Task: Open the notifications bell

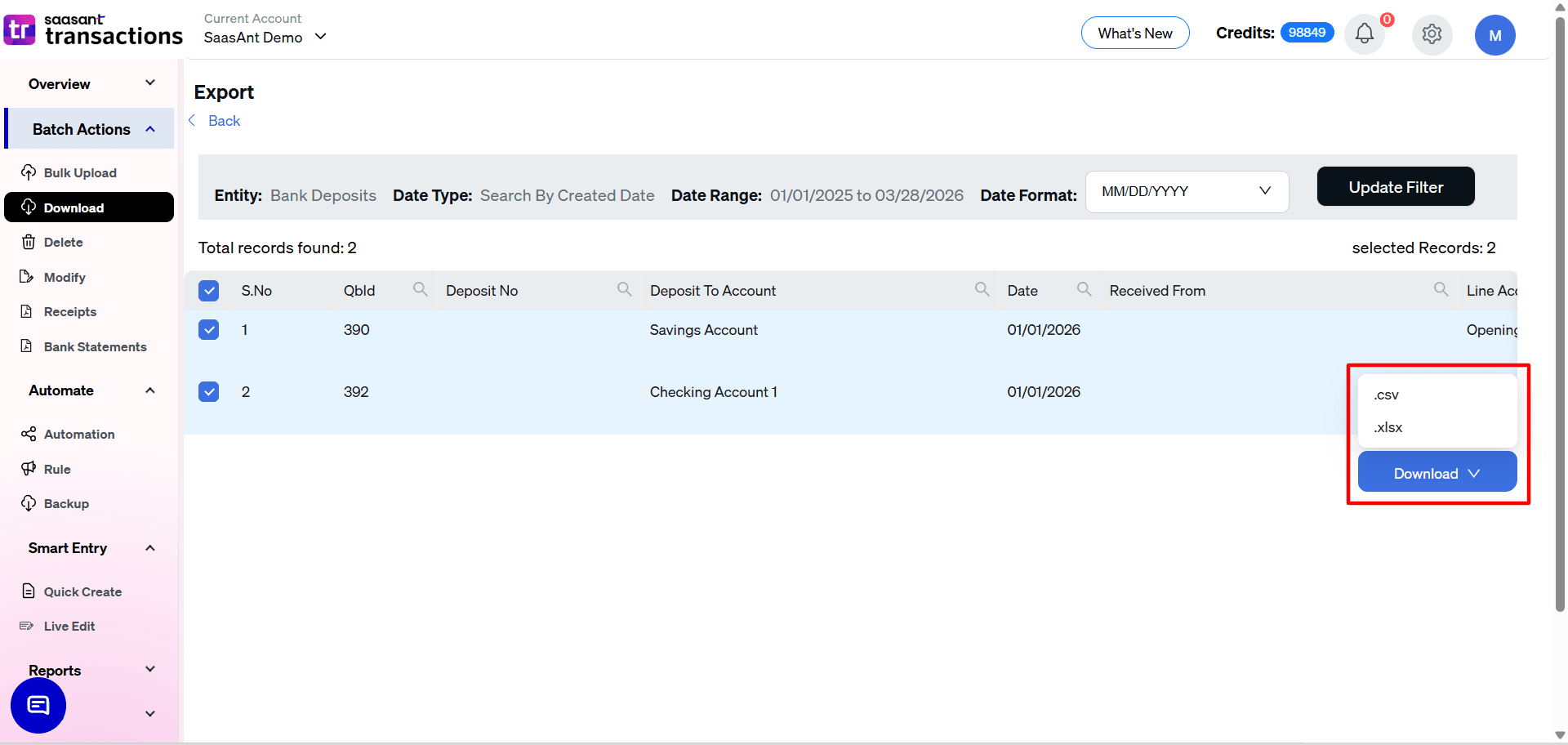Action: (x=1363, y=33)
